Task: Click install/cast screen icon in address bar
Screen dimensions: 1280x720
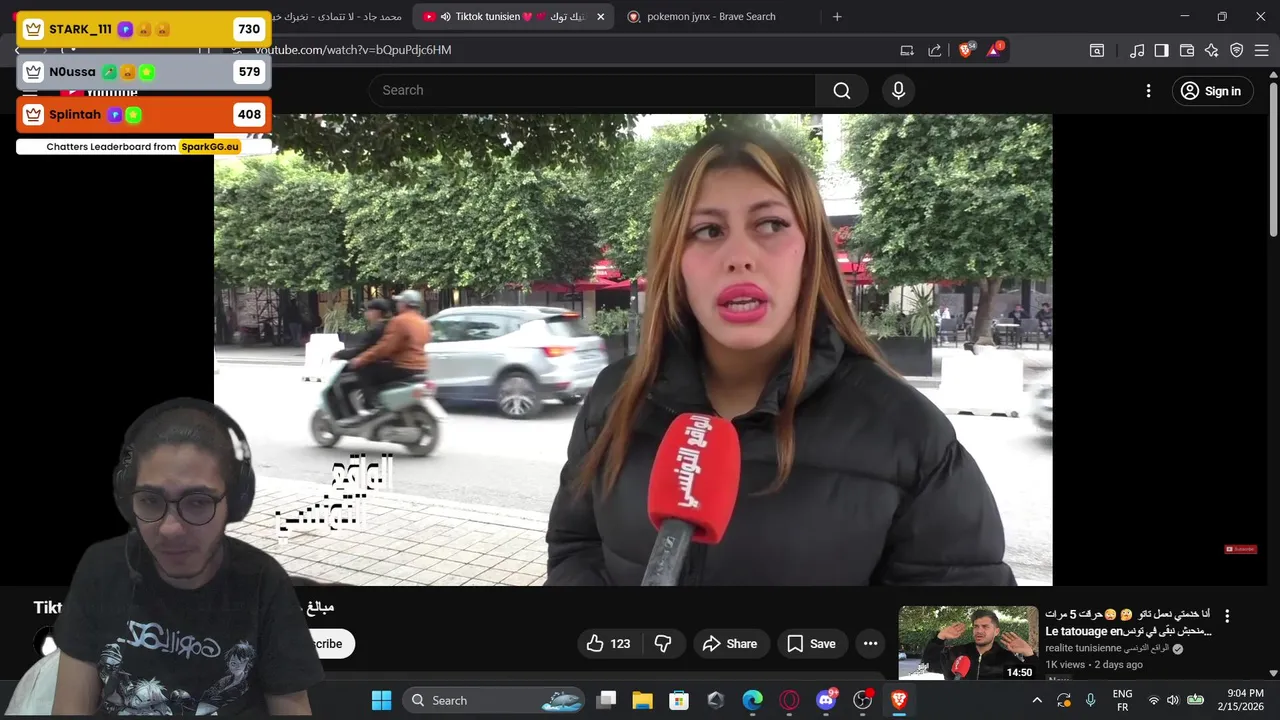Action: [x=907, y=50]
